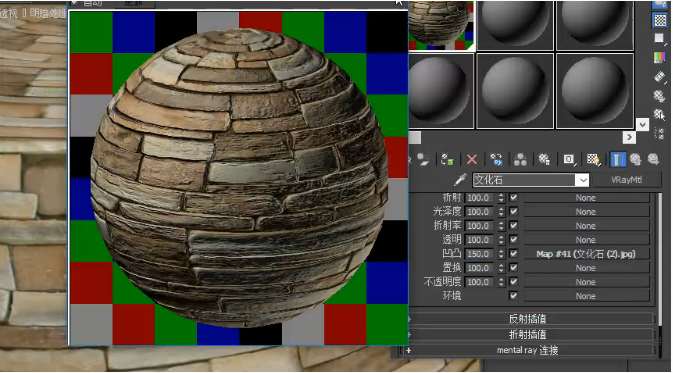
Task: Click the Go Forward to Sibling icon
Action: (x=653, y=160)
